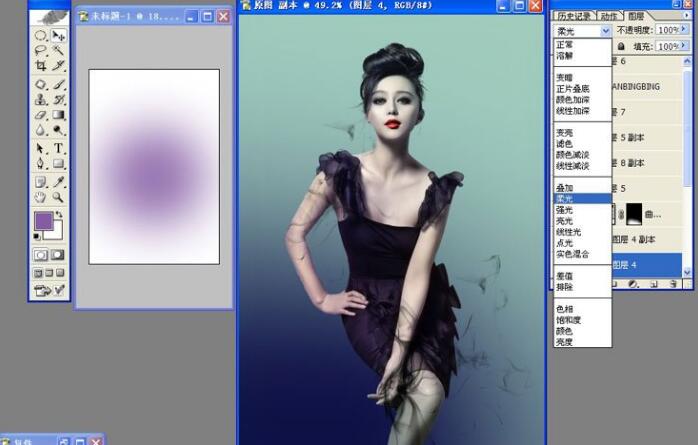Select the Magic Wand tool
Screen dimensions: 698x445
pyautogui.click(x=59, y=50)
